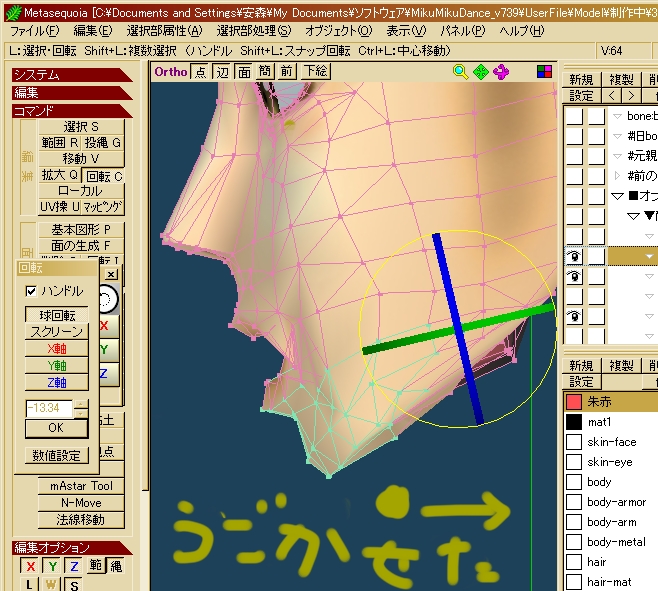Open the オブジェクト(O) menu
The width and height of the screenshot is (658, 591).
click(x=339, y=31)
